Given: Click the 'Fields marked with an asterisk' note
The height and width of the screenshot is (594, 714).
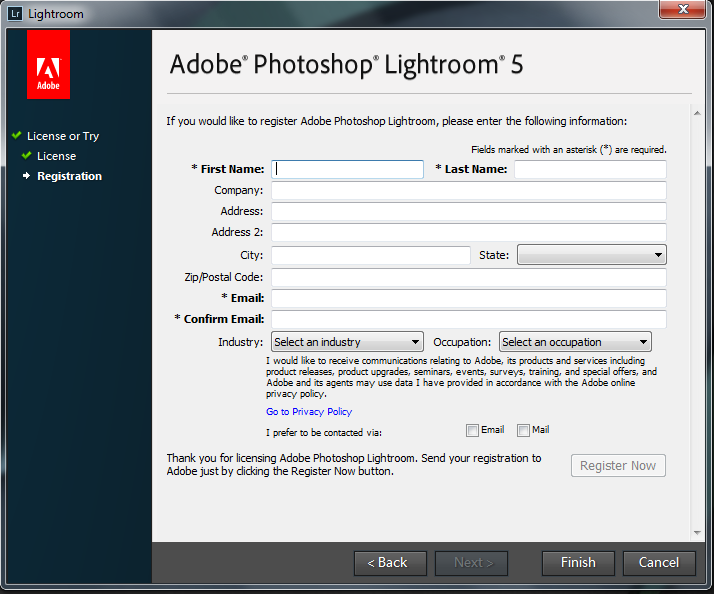Looking at the screenshot, I should pyautogui.click(x=569, y=149).
